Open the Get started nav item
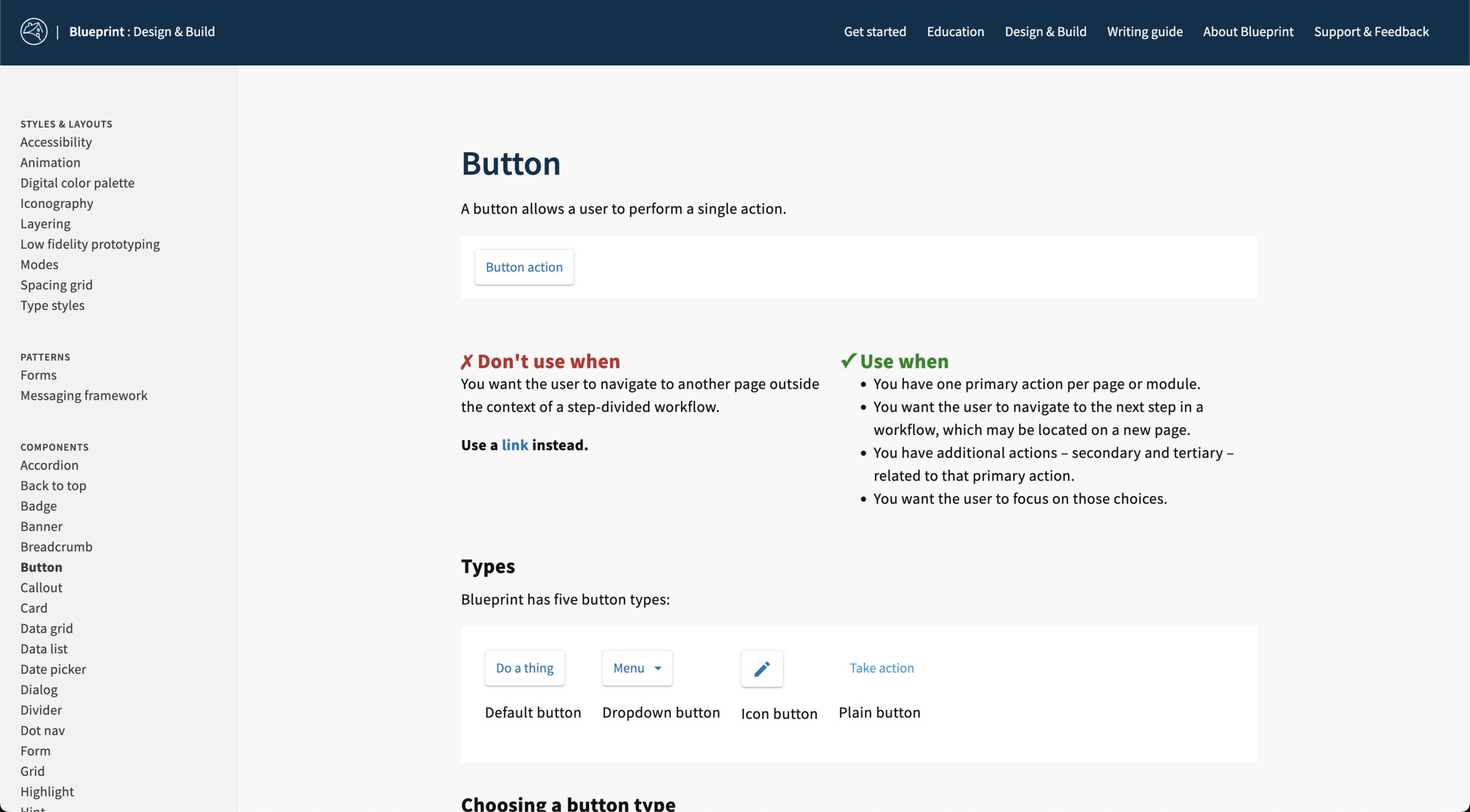 (874, 31)
